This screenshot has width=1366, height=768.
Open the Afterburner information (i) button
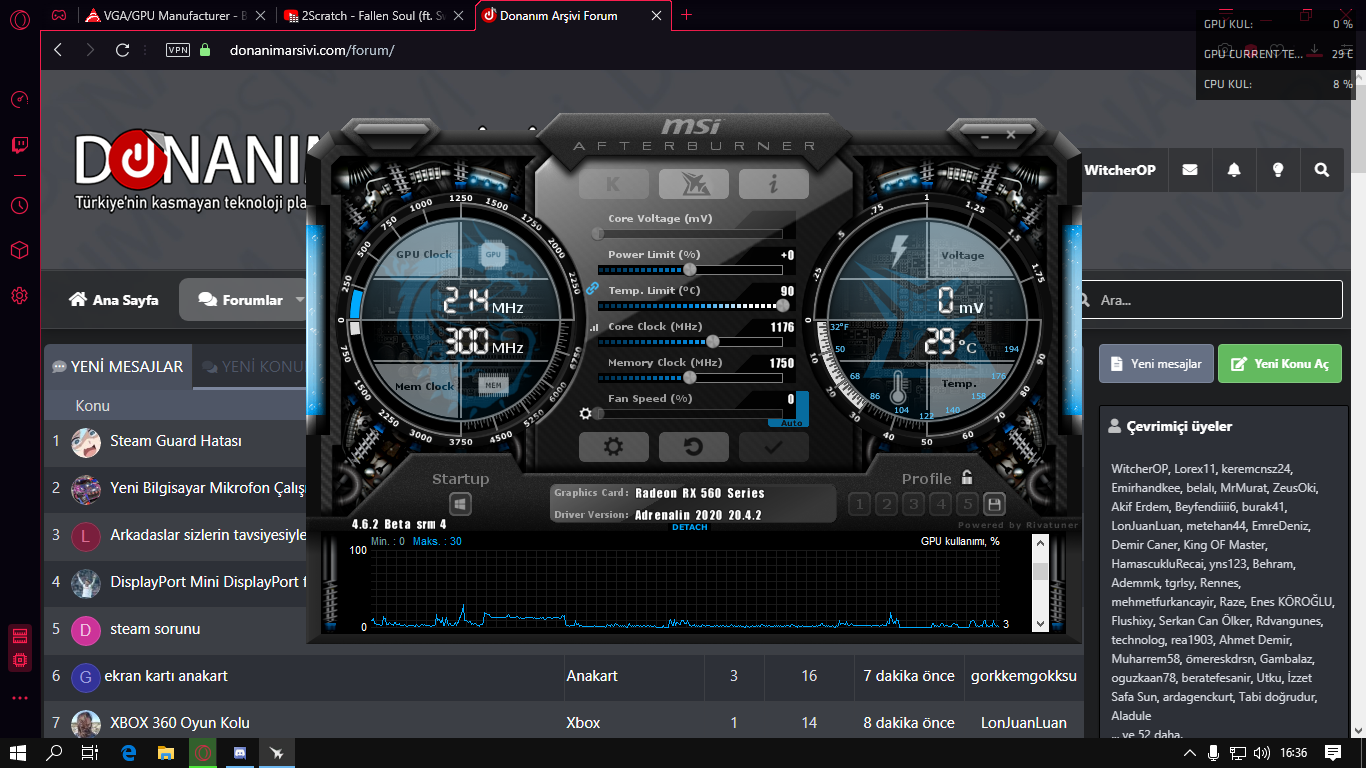[773, 184]
